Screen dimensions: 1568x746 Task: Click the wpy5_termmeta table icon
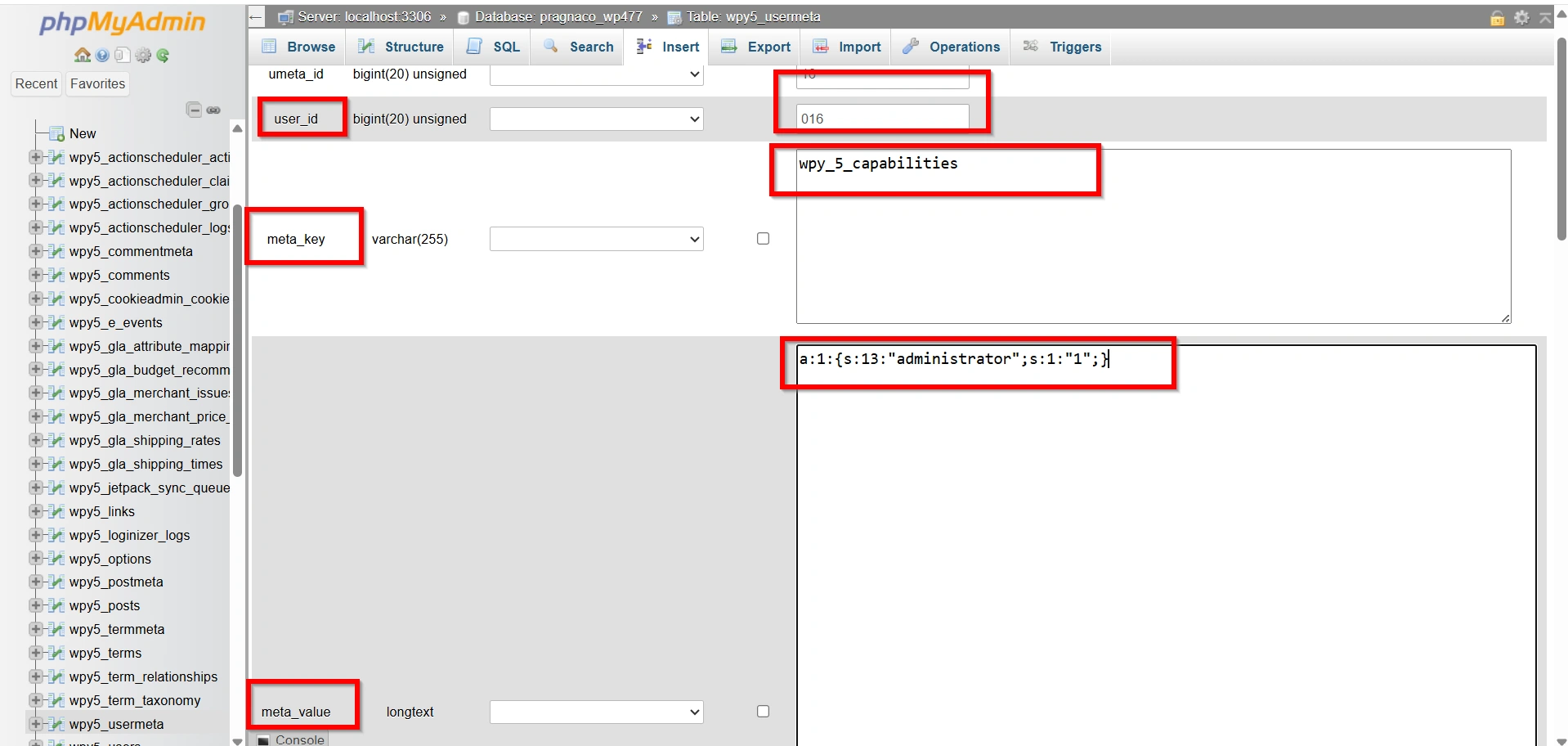[x=56, y=629]
